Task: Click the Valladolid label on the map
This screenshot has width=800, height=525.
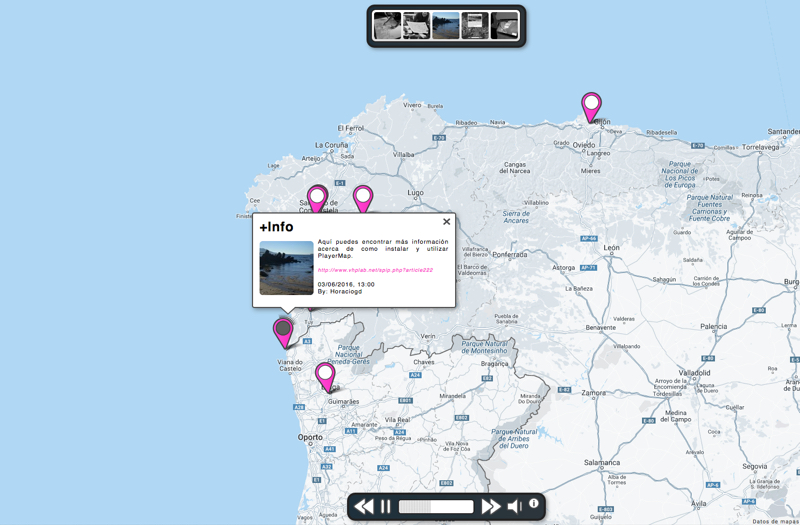Action: (694, 372)
